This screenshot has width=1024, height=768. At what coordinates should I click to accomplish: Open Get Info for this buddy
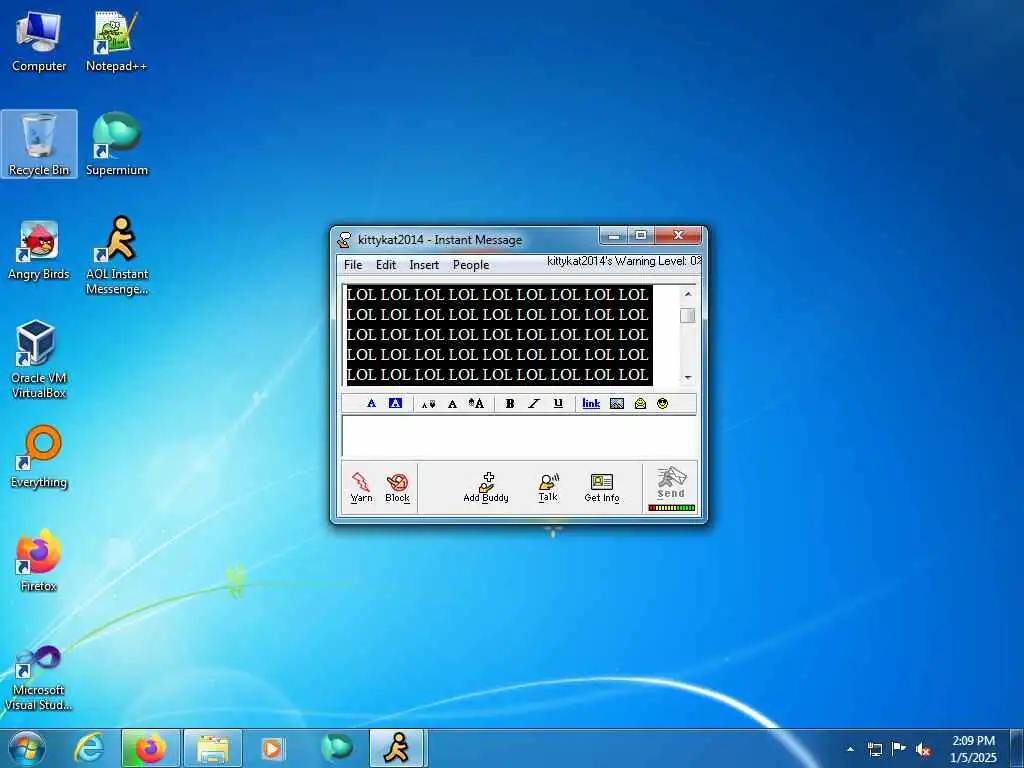click(601, 487)
